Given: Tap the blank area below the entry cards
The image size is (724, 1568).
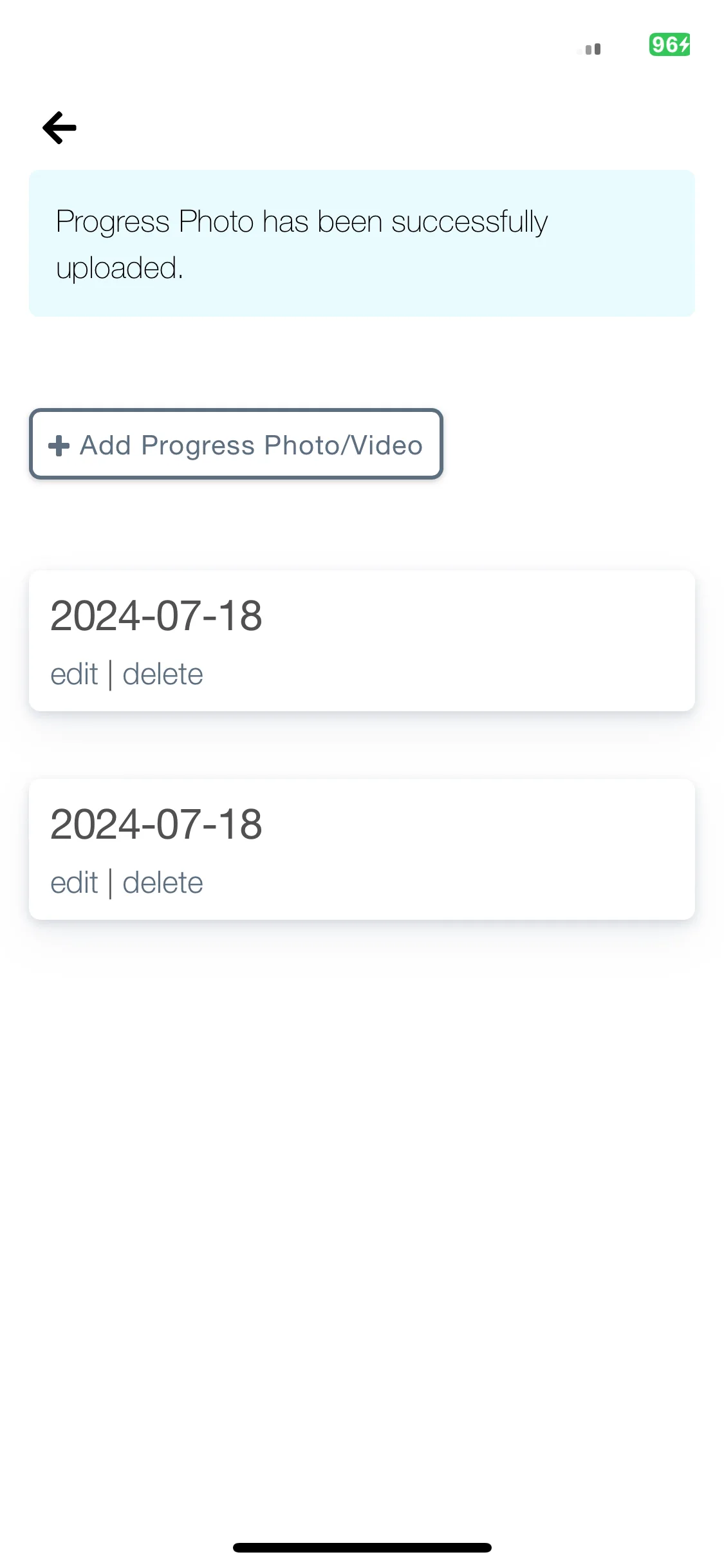Looking at the screenshot, I should 362,1223.
